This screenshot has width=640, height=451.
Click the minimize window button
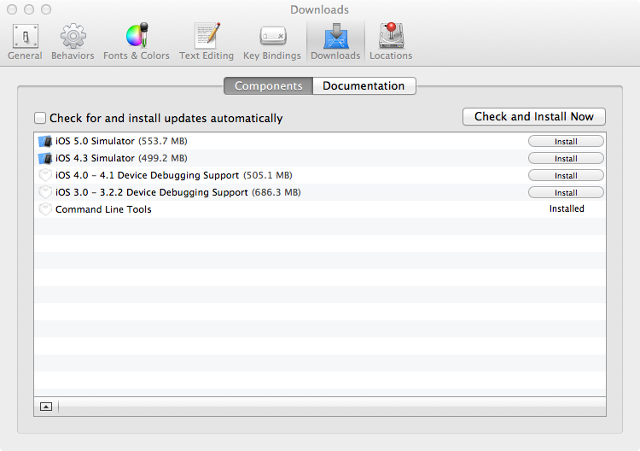[x=29, y=9]
